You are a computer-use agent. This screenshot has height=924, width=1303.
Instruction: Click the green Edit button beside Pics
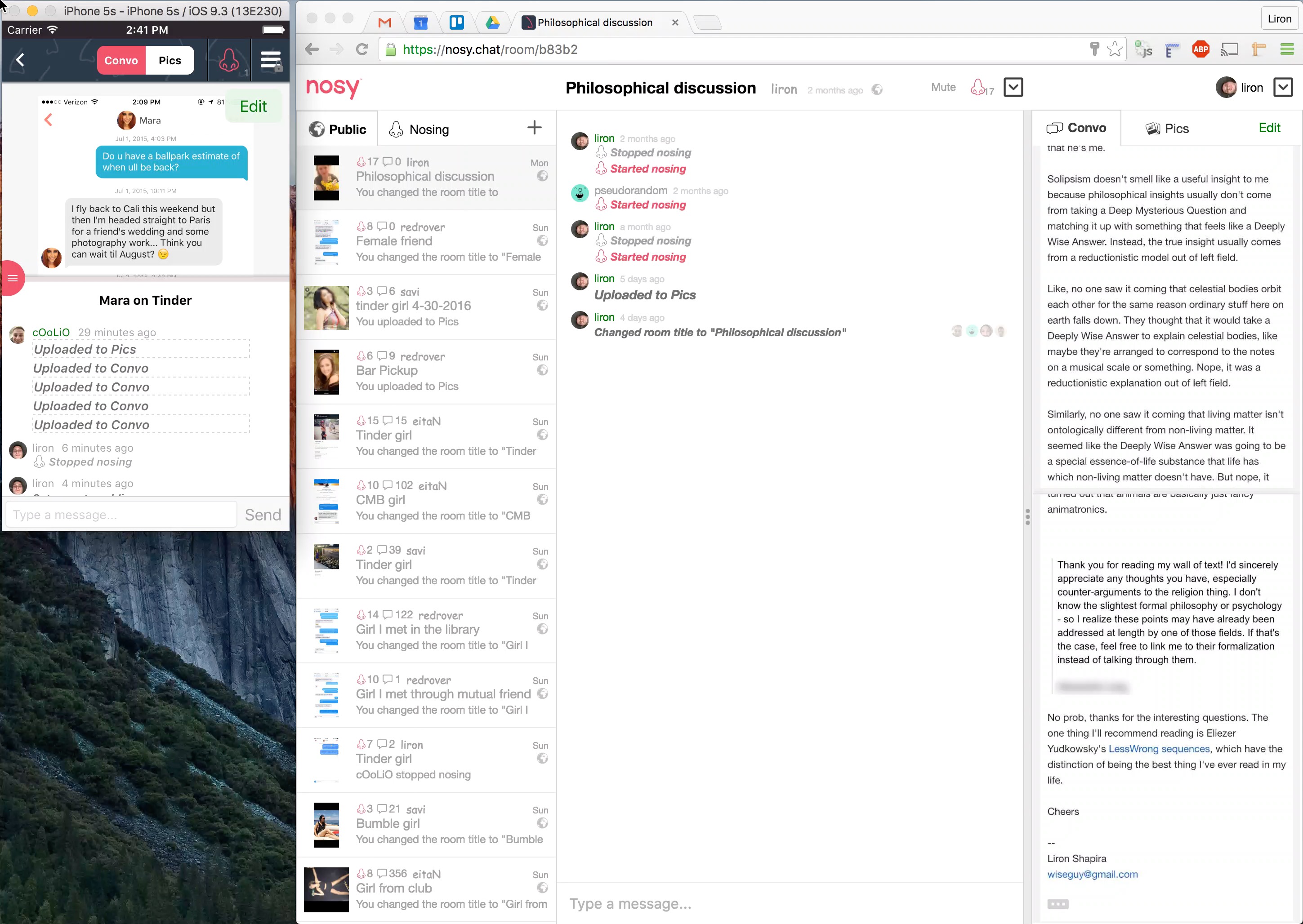pos(1269,128)
